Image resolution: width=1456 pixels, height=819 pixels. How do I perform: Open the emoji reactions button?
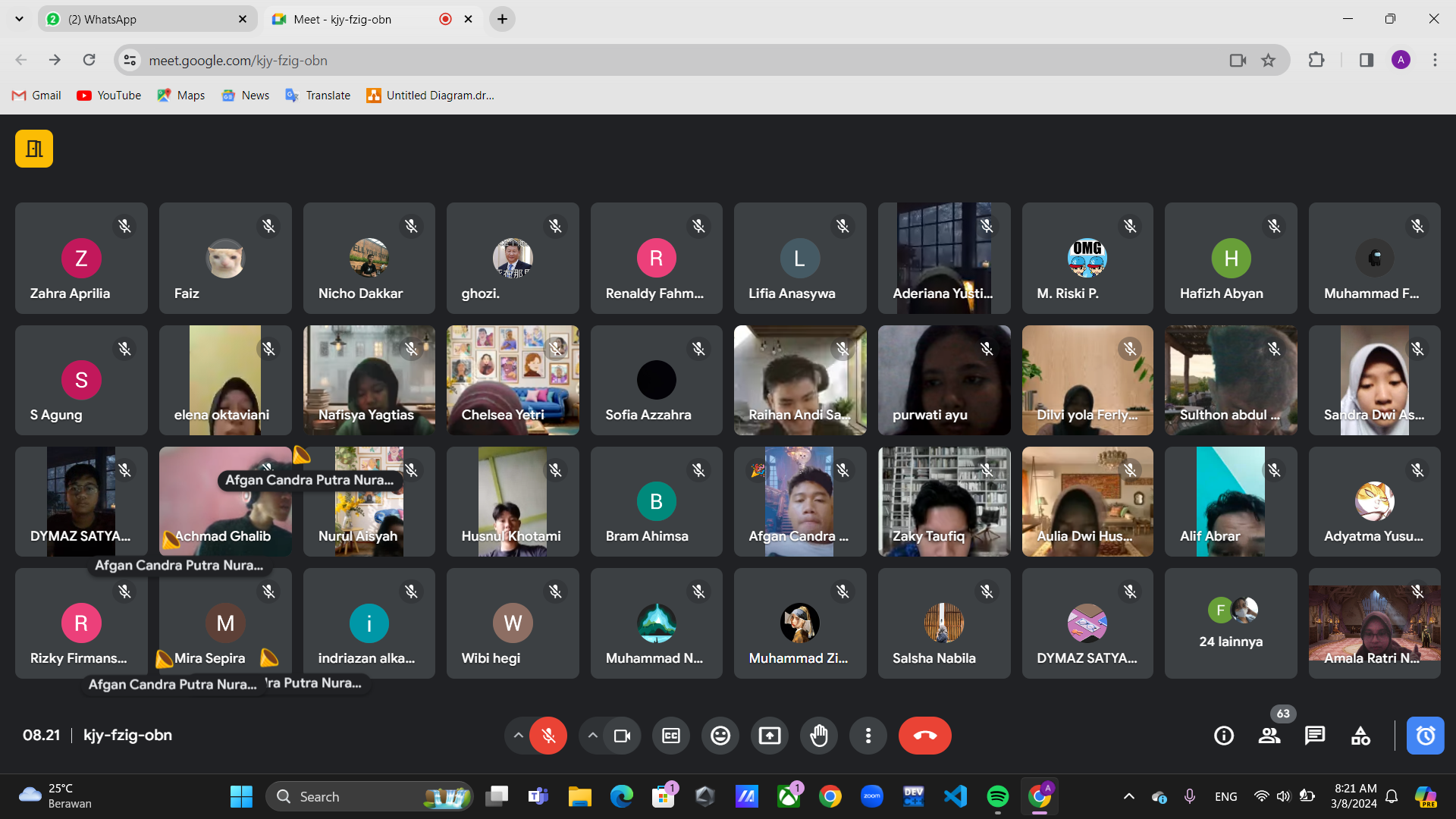(720, 736)
